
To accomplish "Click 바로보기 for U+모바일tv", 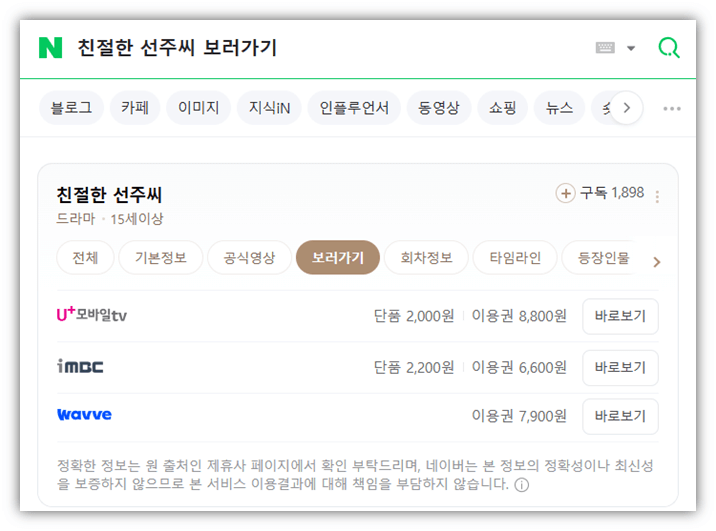I will click(620, 316).
